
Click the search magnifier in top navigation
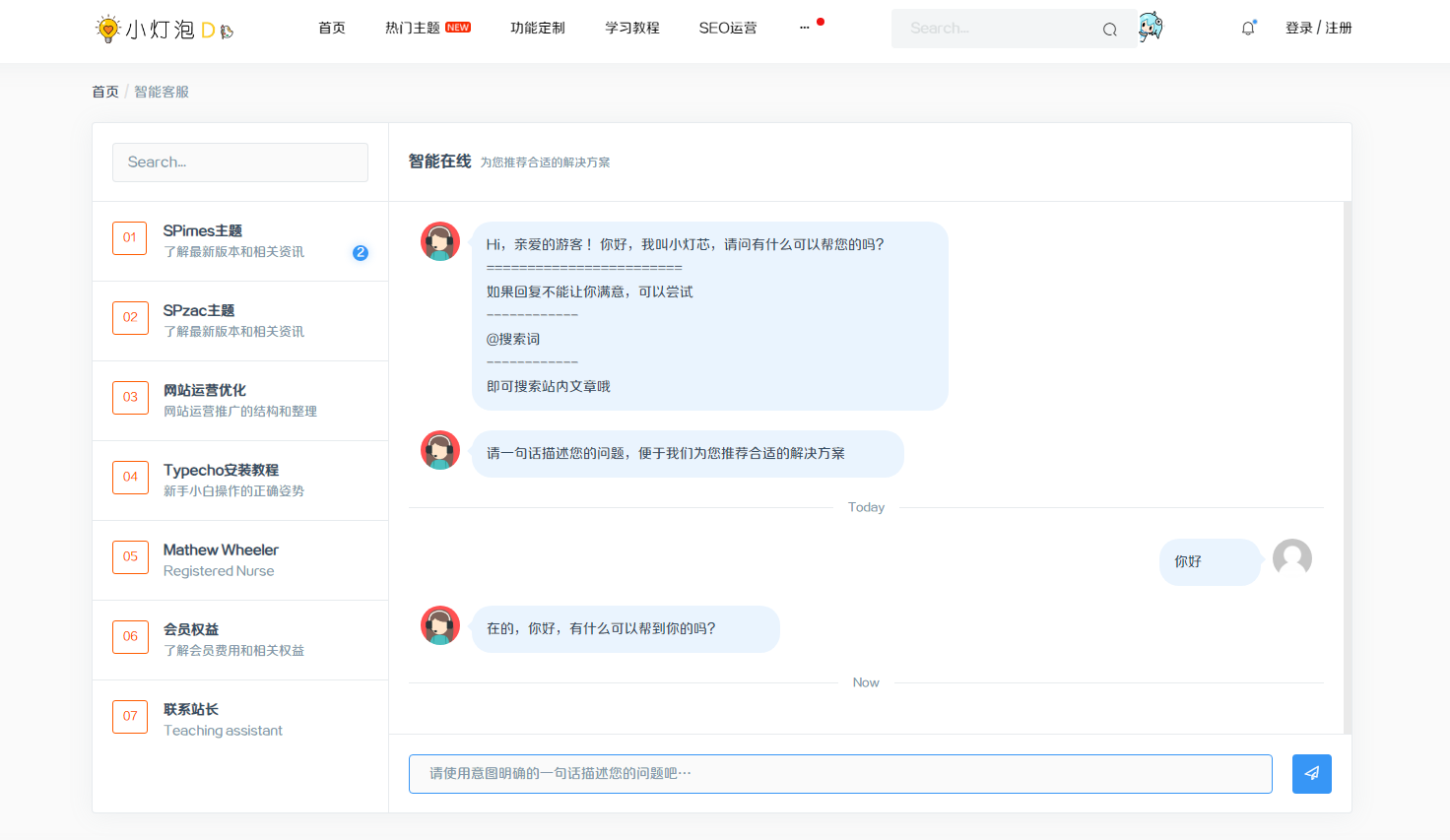pos(1109,29)
